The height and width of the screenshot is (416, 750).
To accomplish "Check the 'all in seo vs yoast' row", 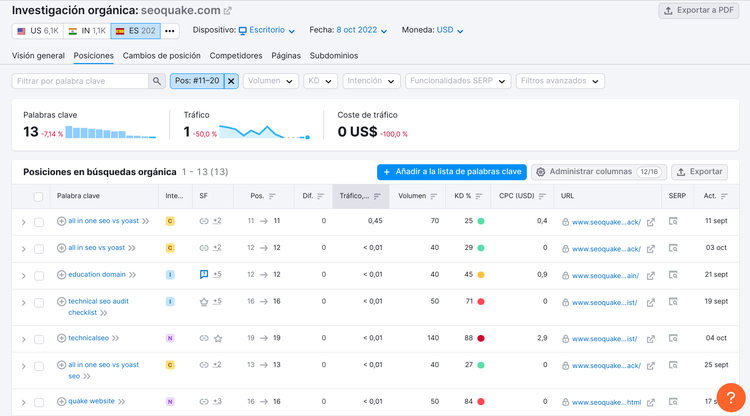I will pos(39,249).
